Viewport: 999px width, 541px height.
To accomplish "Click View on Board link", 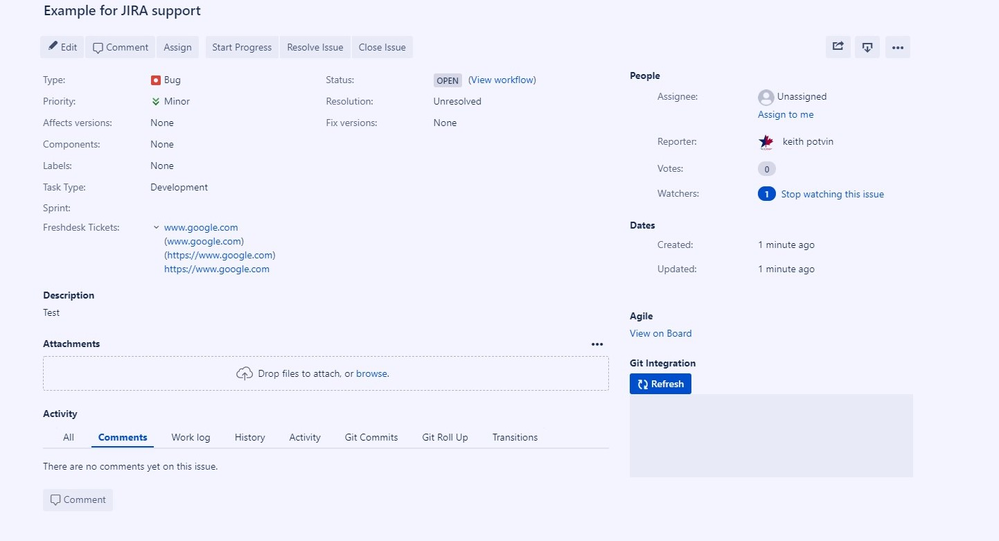I will click(660, 333).
